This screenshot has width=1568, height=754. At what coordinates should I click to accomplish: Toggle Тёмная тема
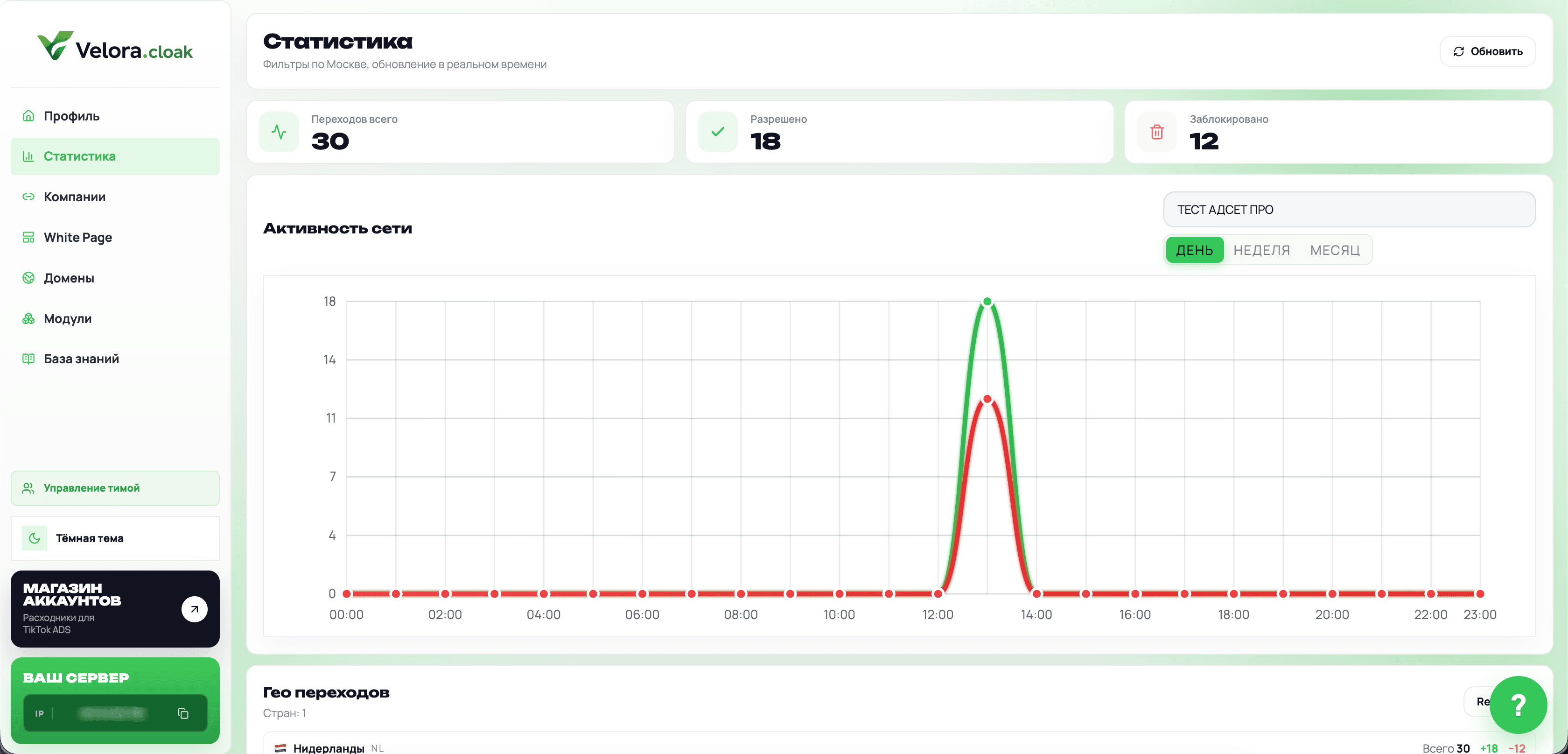click(x=115, y=538)
